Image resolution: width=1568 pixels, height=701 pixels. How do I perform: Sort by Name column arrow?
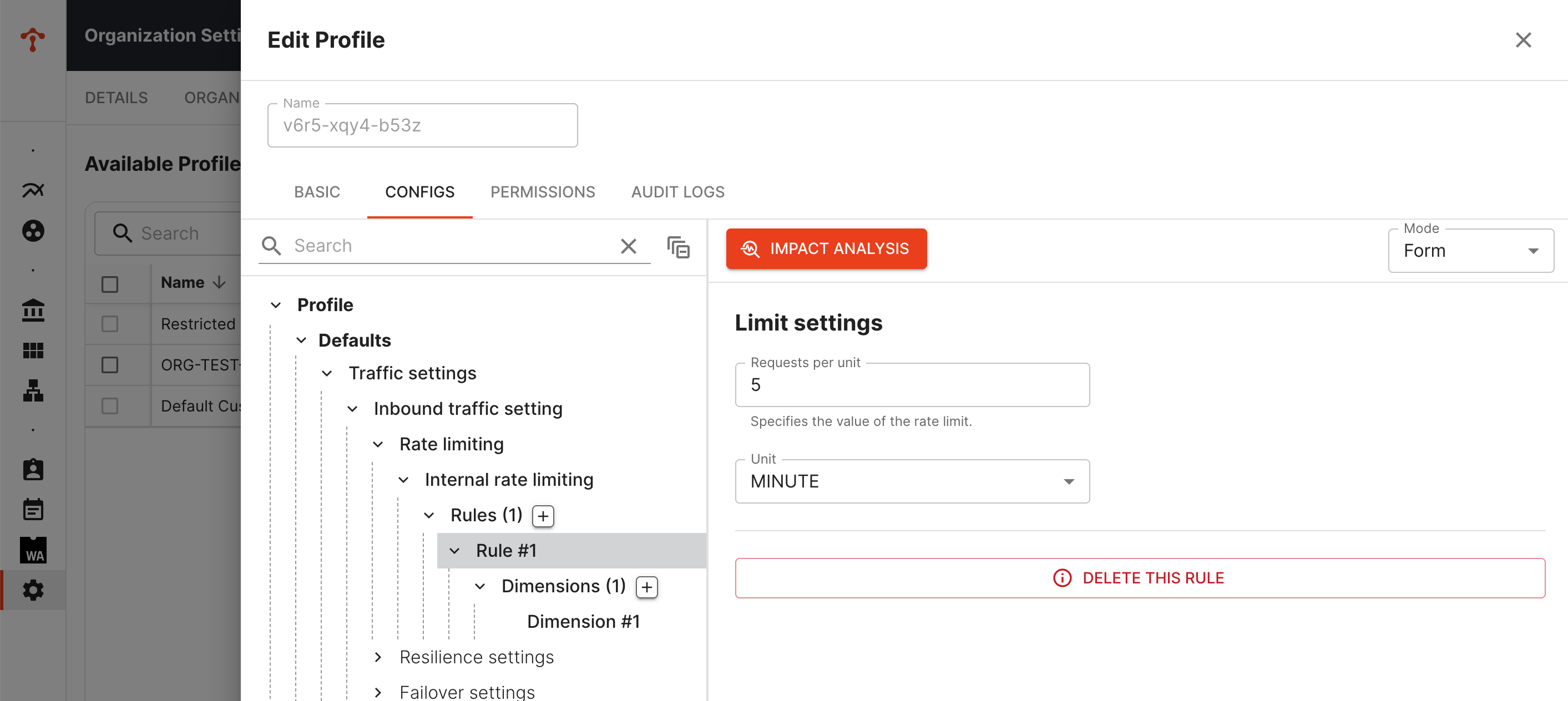219,282
